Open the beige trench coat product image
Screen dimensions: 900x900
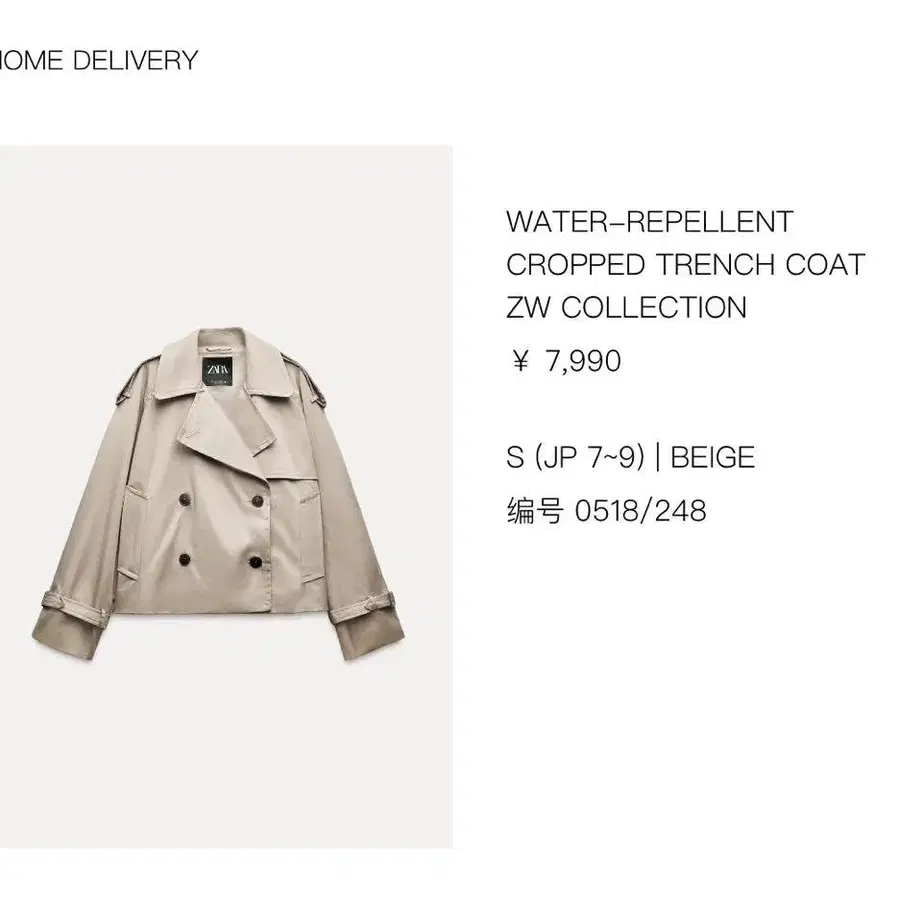click(226, 496)
